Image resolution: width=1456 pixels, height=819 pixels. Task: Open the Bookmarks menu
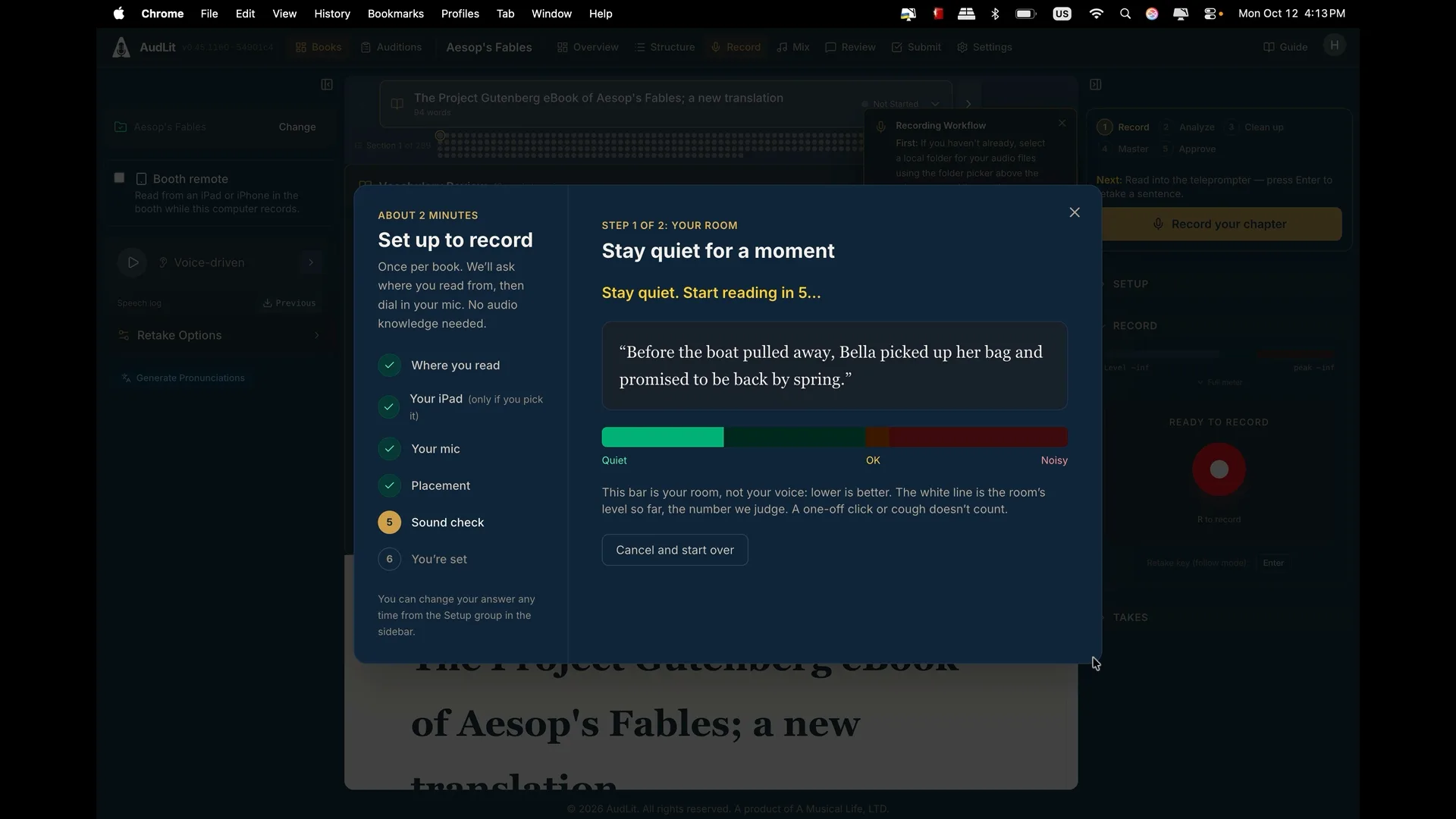[395, 14]
